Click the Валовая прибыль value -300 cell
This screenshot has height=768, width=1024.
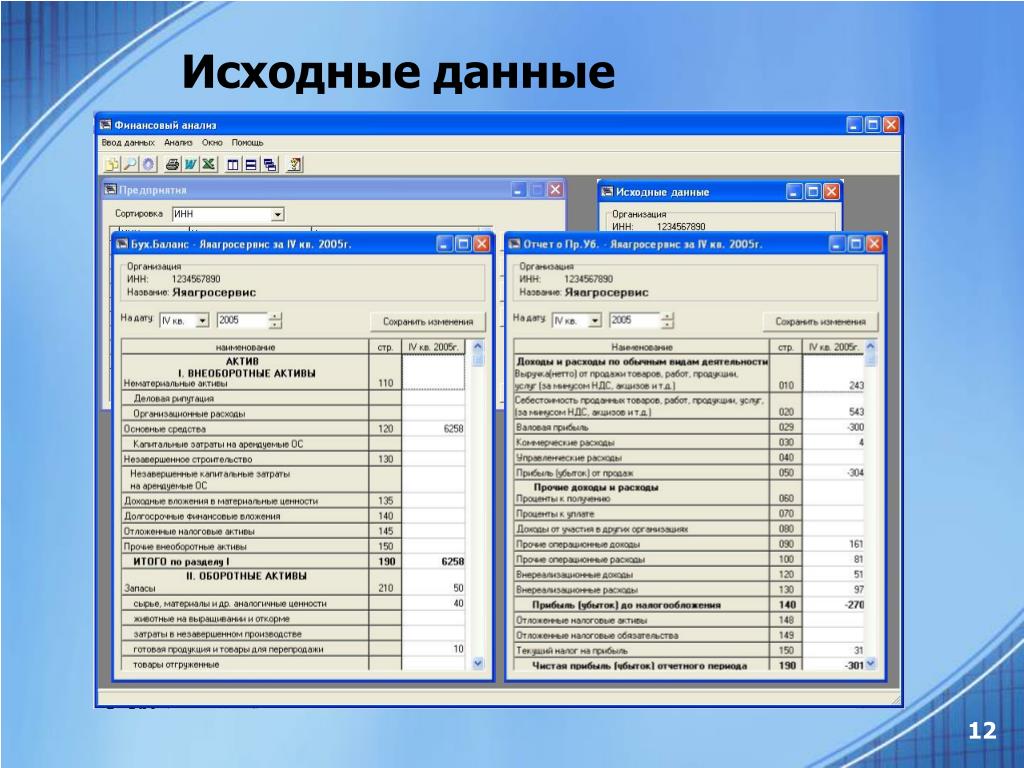[x=834, y=427]
